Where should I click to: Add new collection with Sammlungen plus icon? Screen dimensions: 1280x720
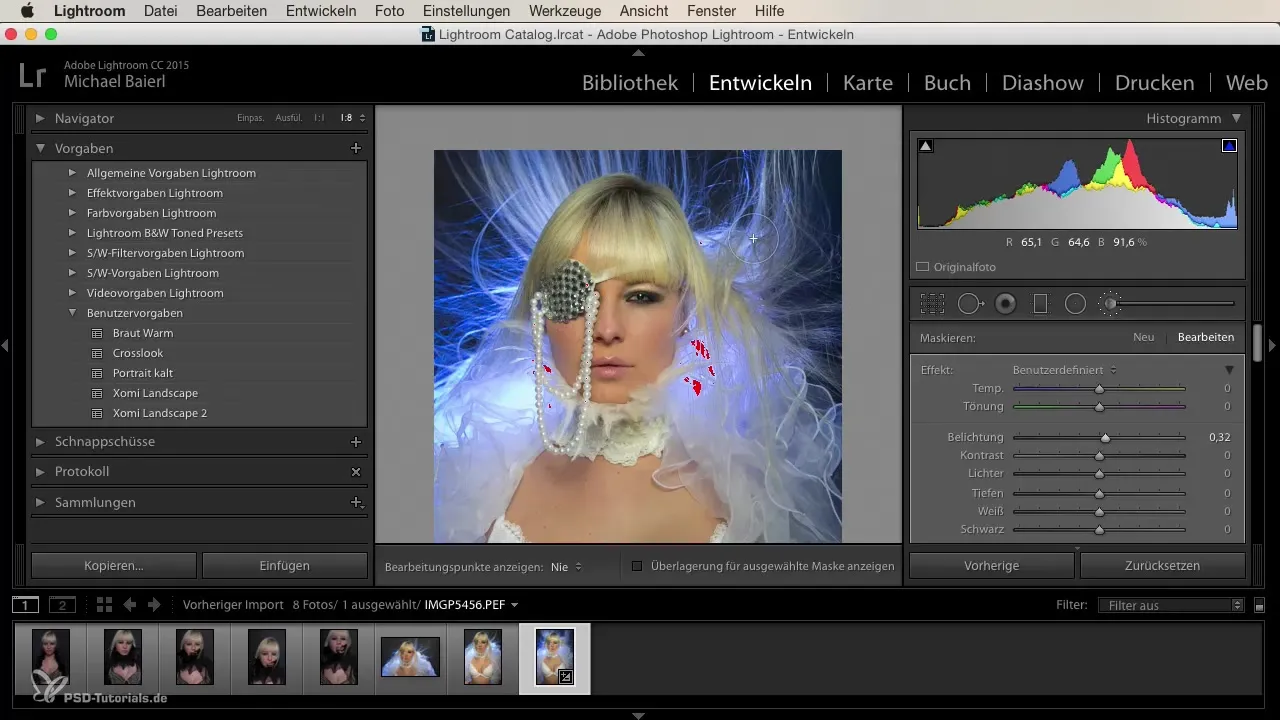(x=355, y=502)
